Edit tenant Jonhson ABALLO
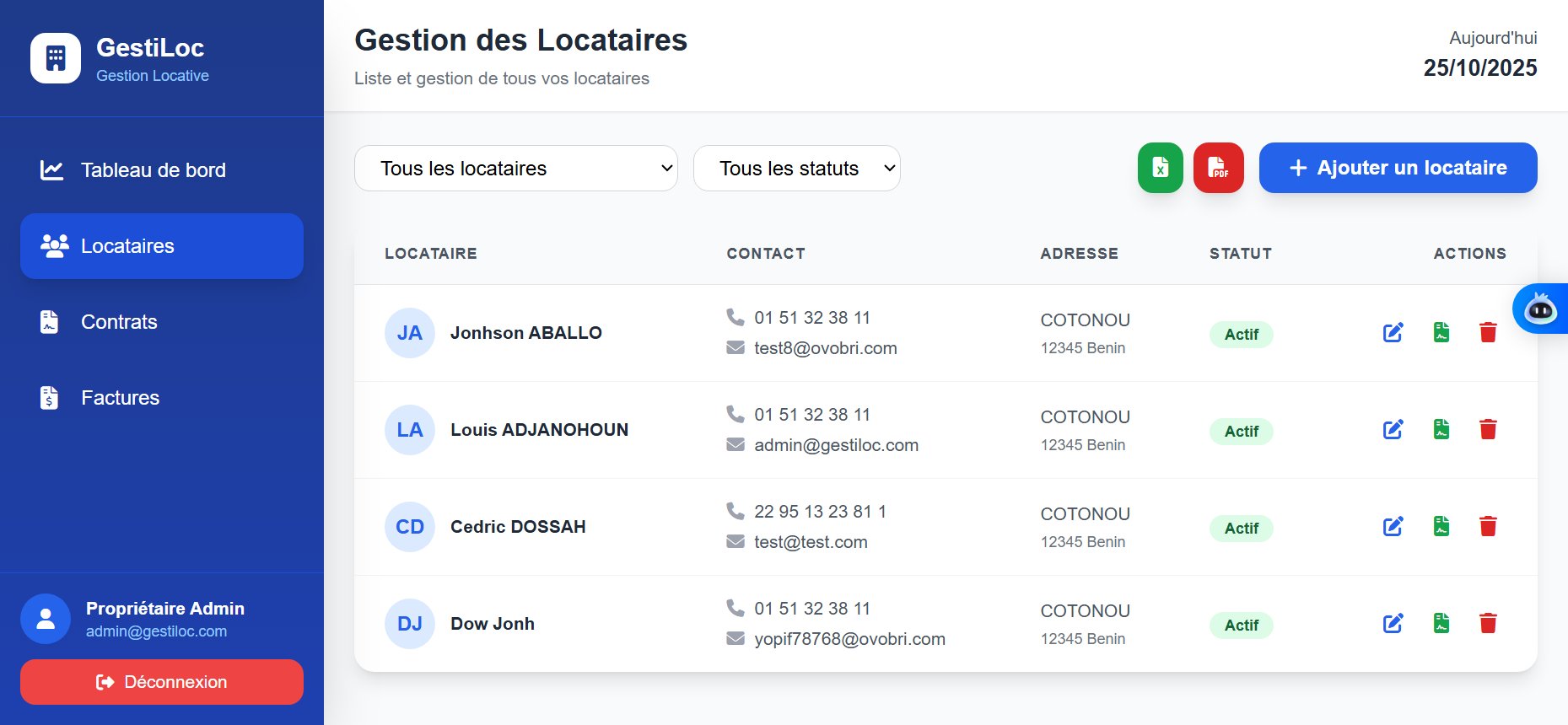Viewport: 1568px width, 725px height. (1393, 333)
